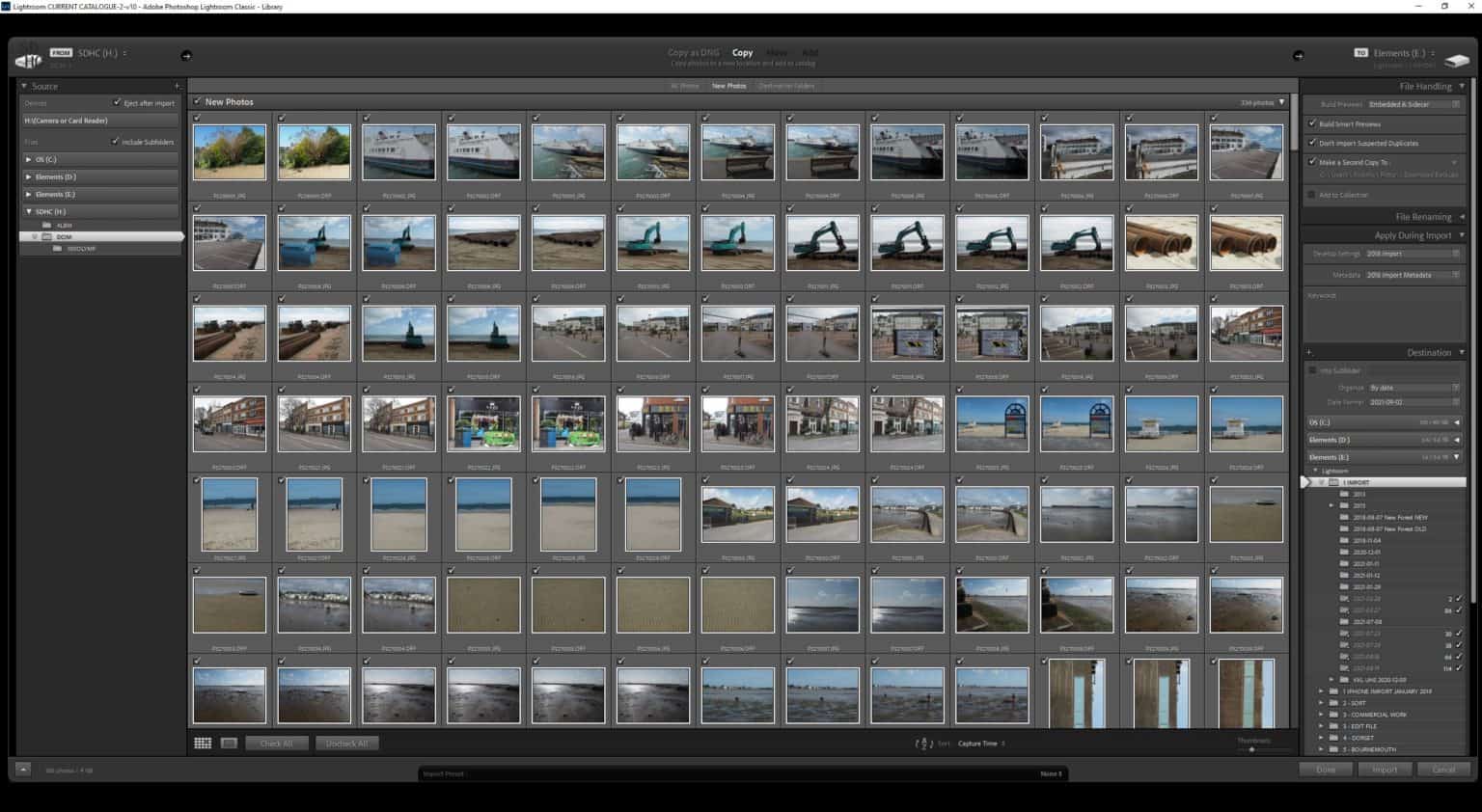Show New Photos tab
Image resolution: width=1482 pixels, height=812 pixels.
pos(729,86)
